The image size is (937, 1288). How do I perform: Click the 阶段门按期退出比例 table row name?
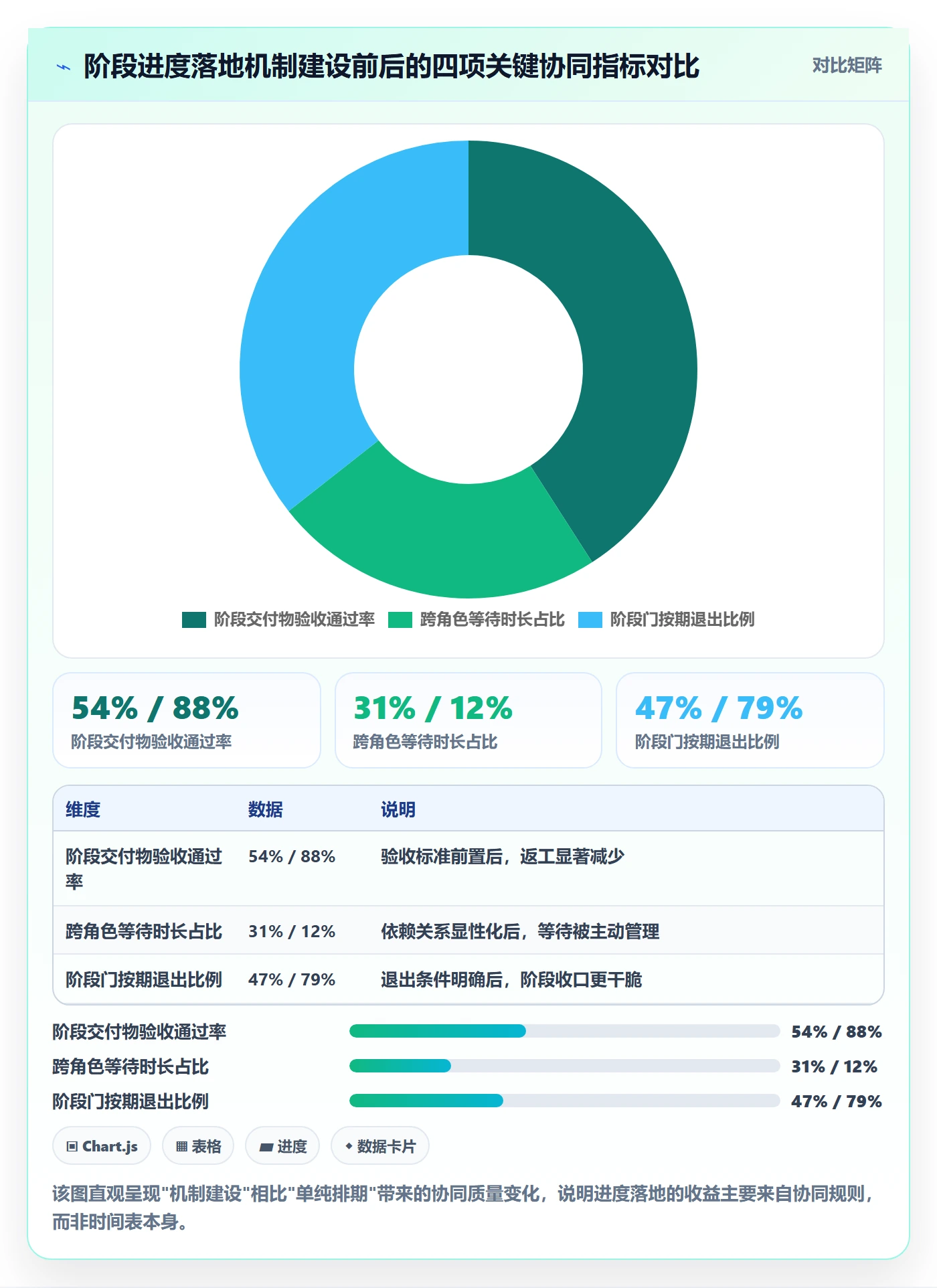(144, 979)
